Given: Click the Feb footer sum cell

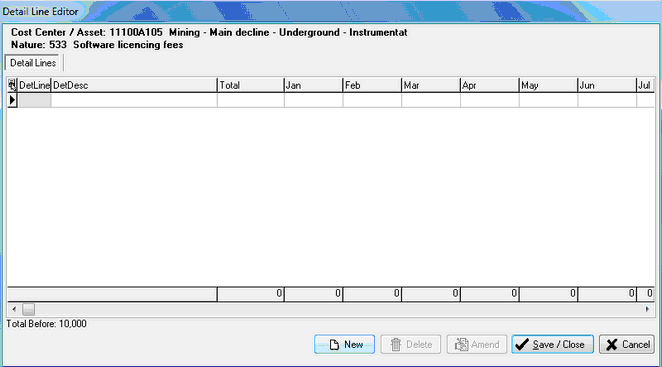Looking at the screenshot, I should click(x=372, y=294).
